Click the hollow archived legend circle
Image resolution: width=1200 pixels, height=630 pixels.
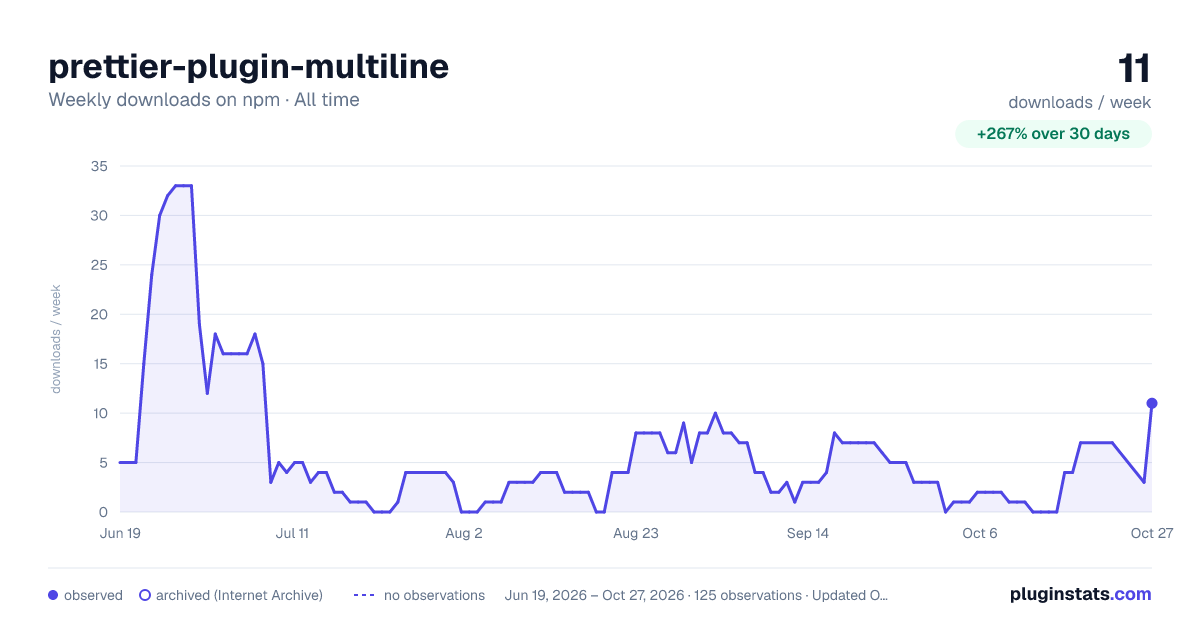pyautogui.click(x=145, y=595)
